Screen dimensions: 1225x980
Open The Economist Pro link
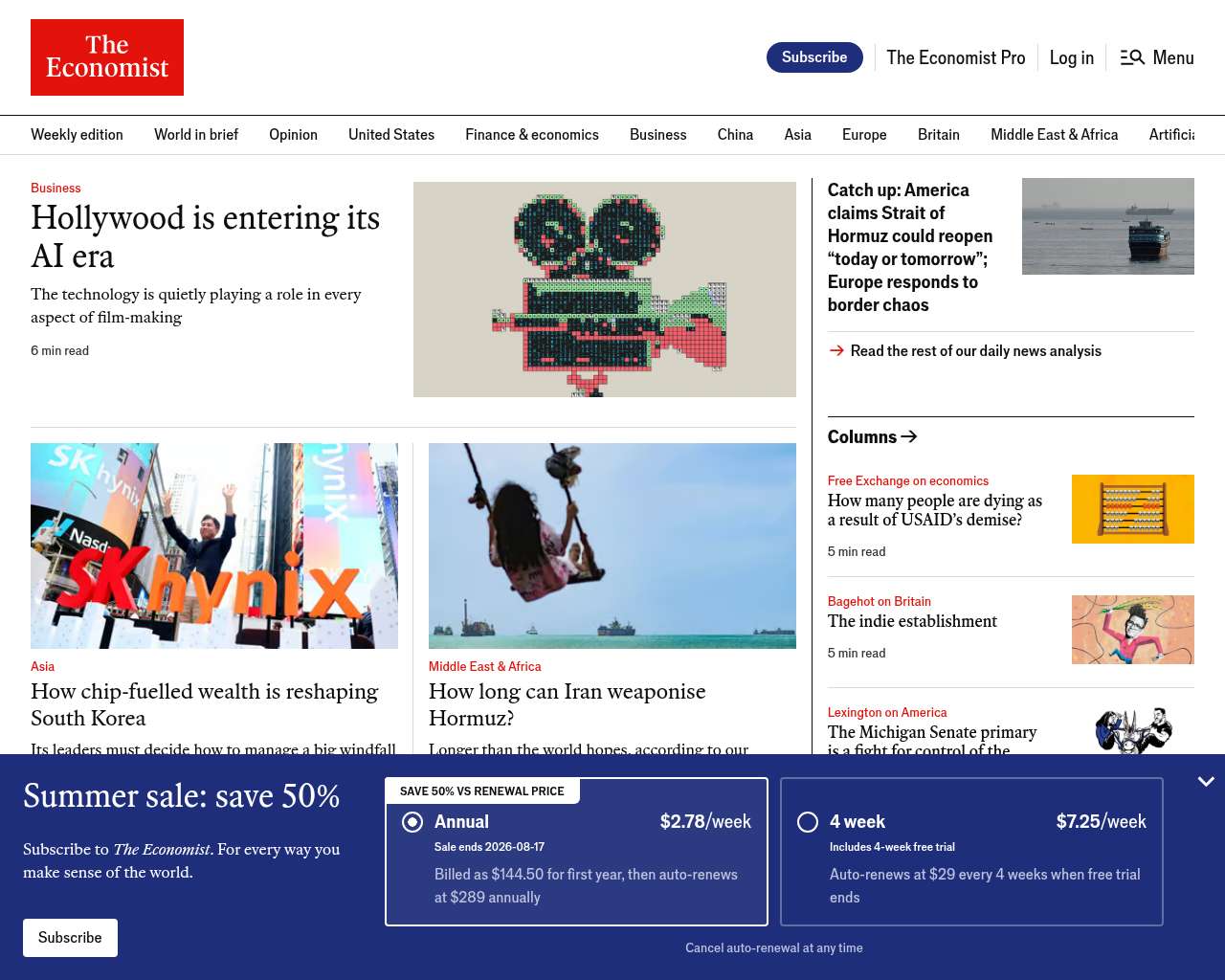956,57
